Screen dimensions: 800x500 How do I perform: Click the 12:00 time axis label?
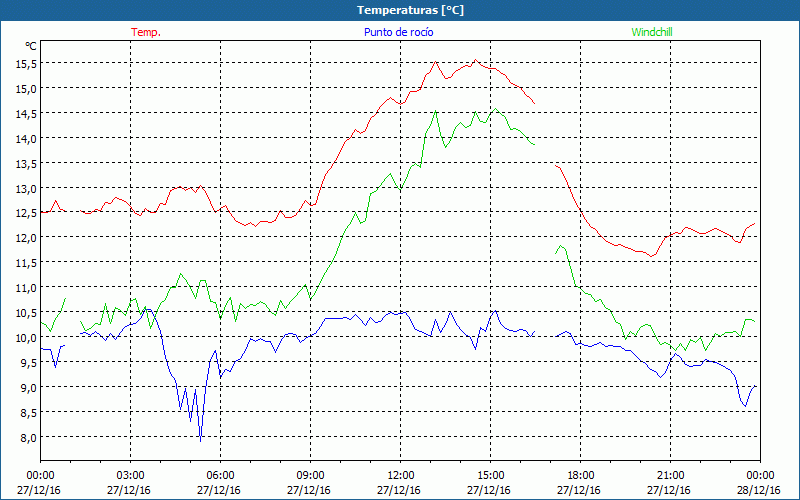coord(401,476)
